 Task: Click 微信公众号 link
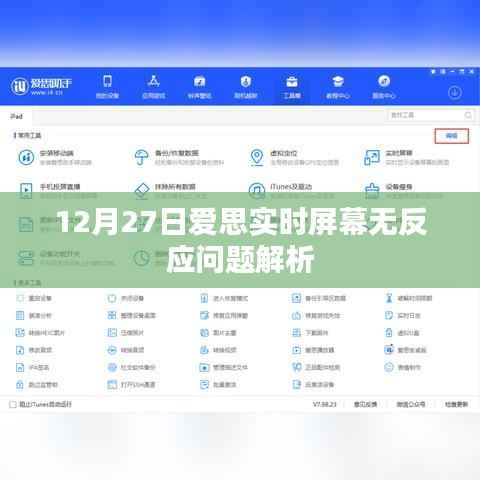coord(411,404)
